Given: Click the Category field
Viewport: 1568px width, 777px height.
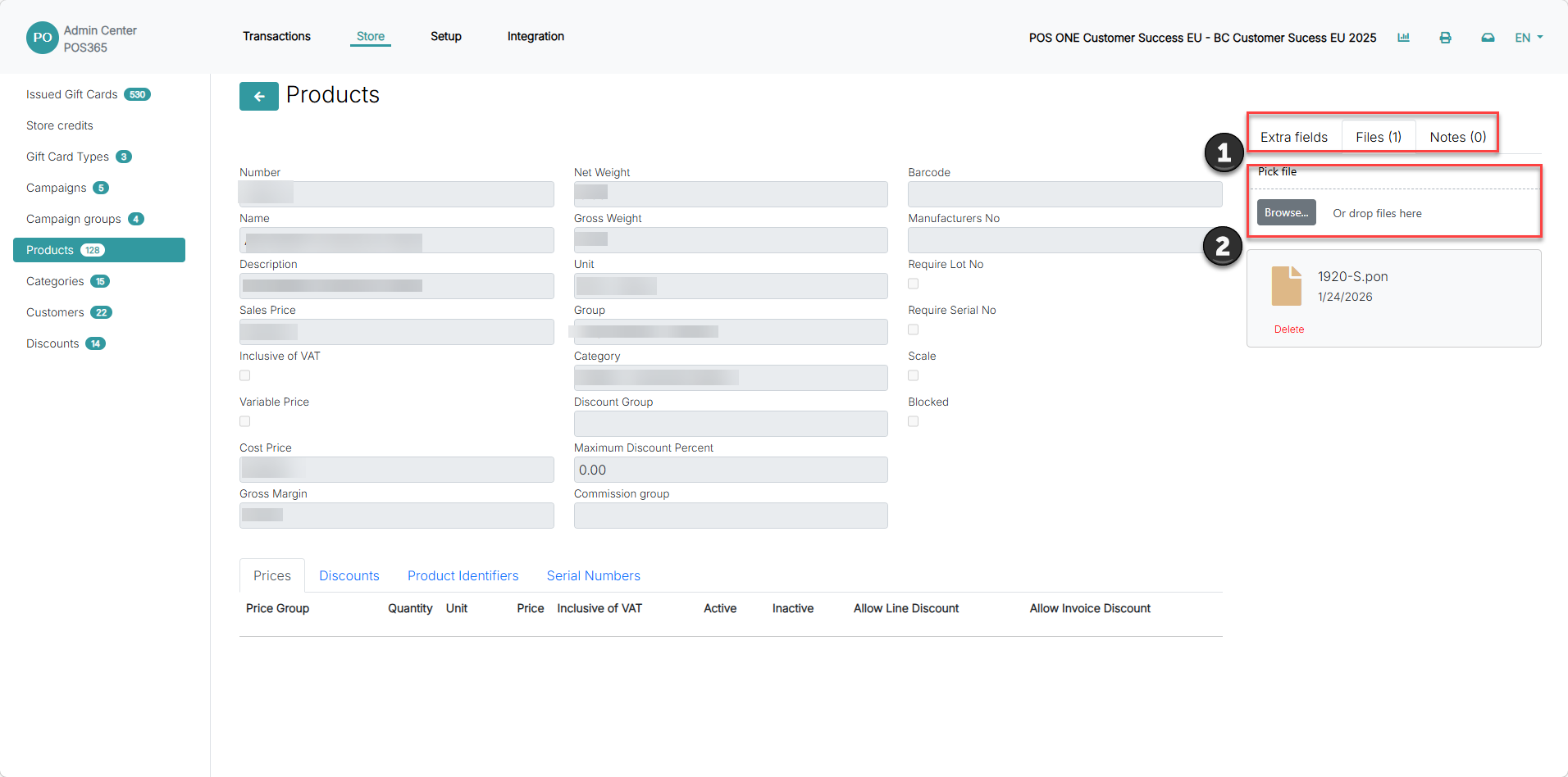Looking at the screenshot, I should click(731, 378).
